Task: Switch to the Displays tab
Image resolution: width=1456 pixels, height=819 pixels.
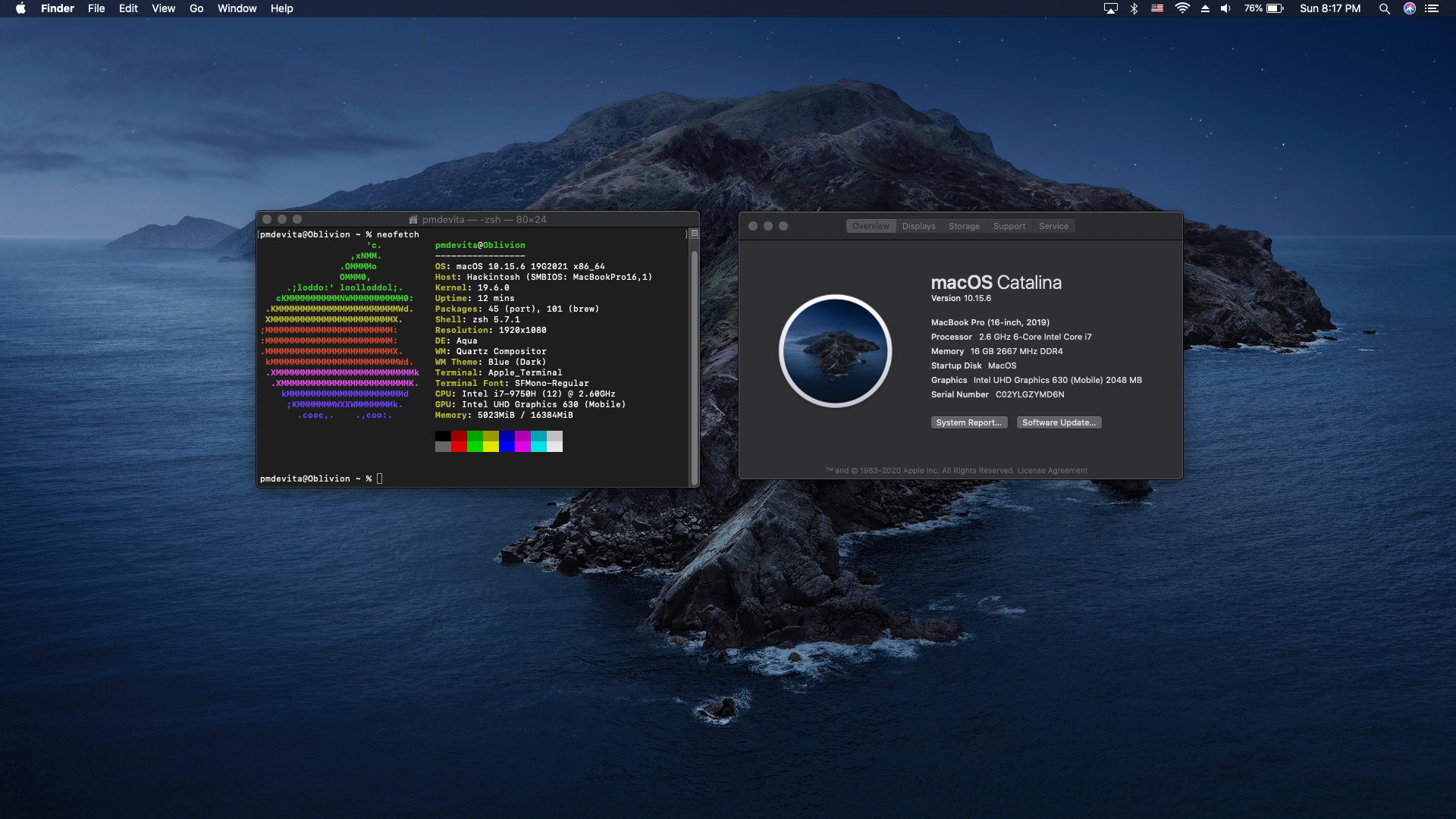Action: (918, 226)
